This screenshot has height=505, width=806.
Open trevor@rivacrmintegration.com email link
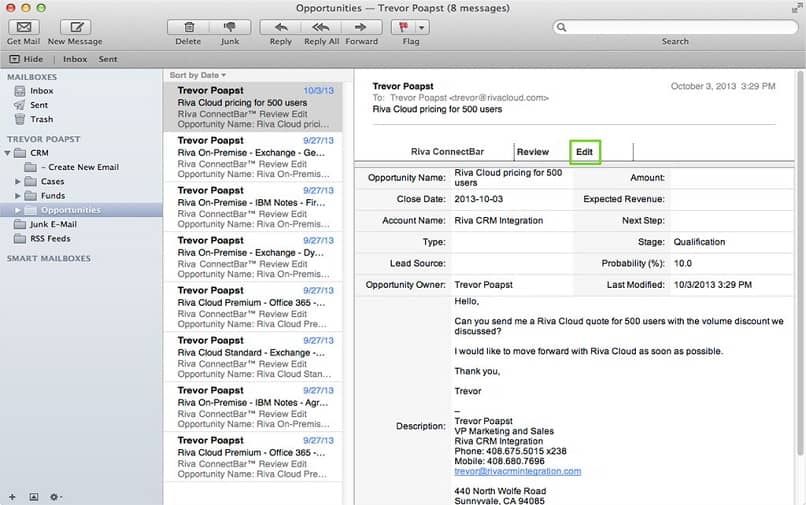(x=518, y=472)
